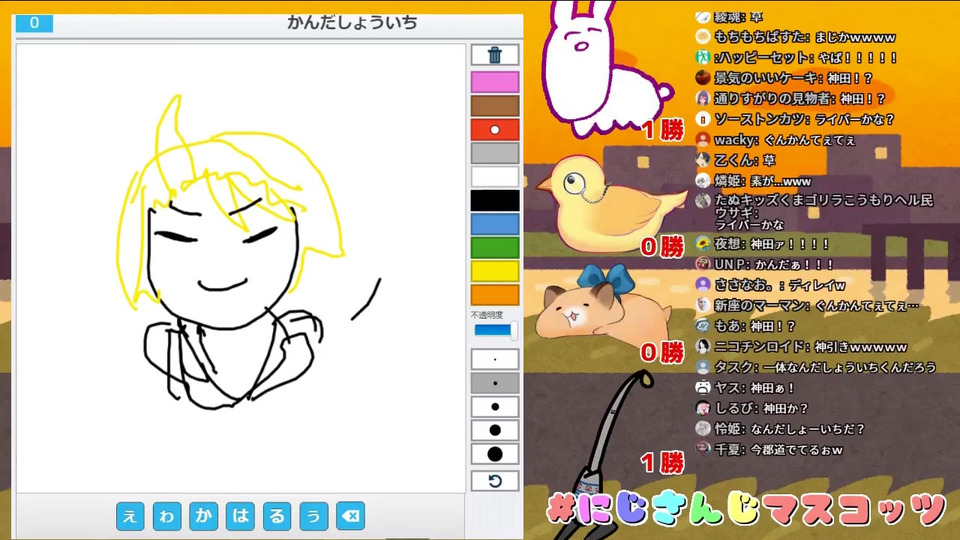Click chat message もあ: 神田！？

(746, 326)
